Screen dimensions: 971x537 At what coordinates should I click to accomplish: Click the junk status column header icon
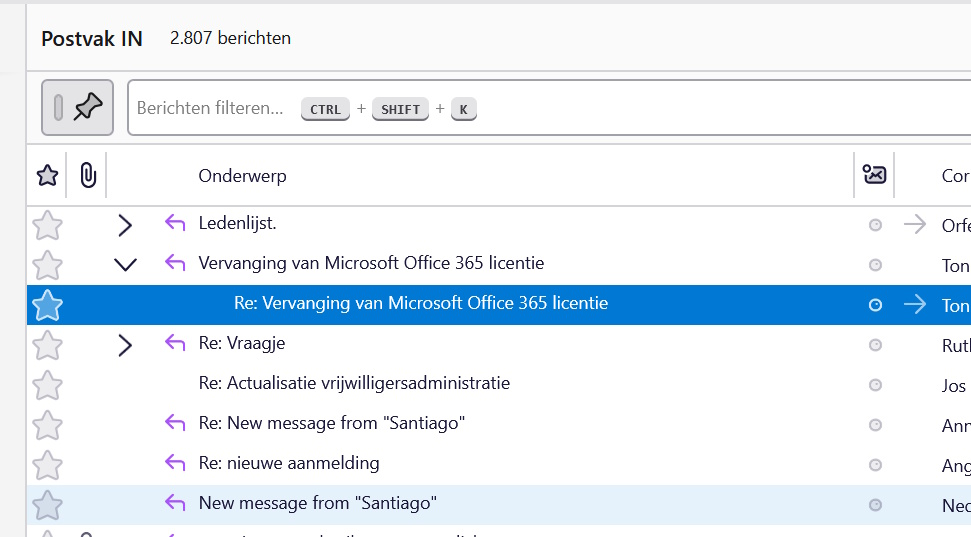(874, 176)
